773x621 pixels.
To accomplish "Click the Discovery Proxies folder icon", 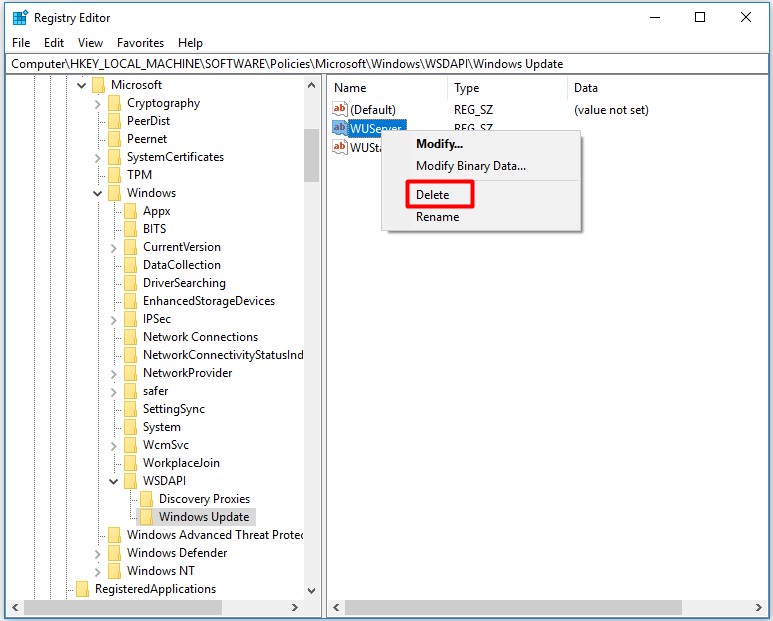I will (x=146, y=499).
